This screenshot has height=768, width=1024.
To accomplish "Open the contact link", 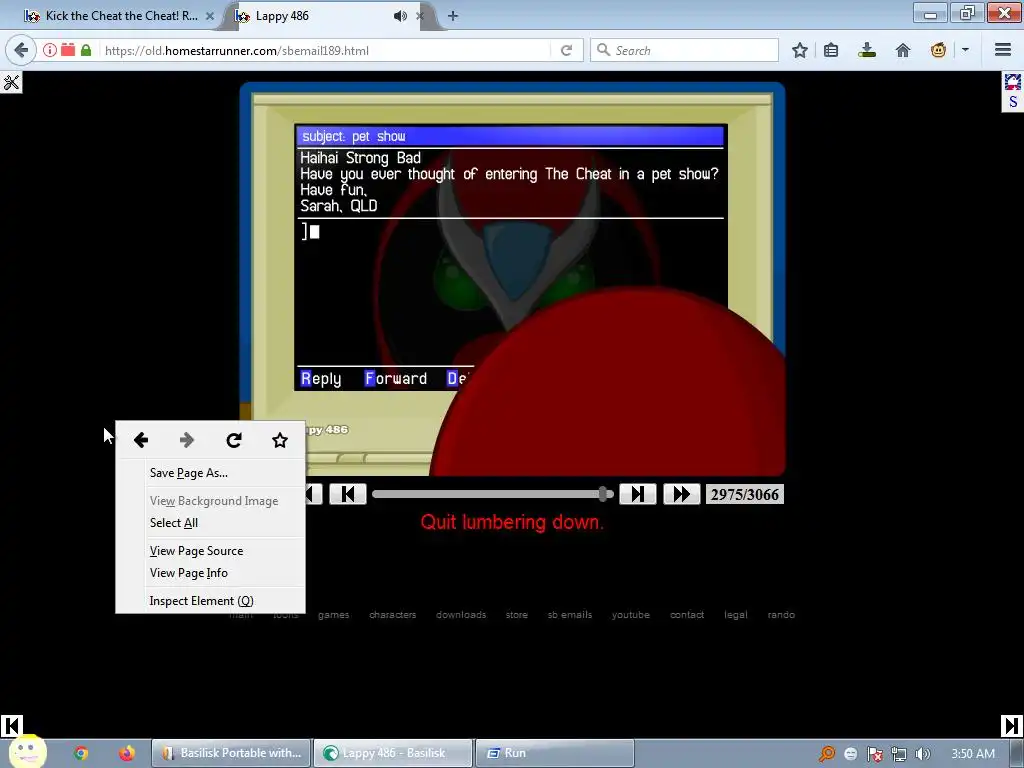I will click(x=687, y=615).
